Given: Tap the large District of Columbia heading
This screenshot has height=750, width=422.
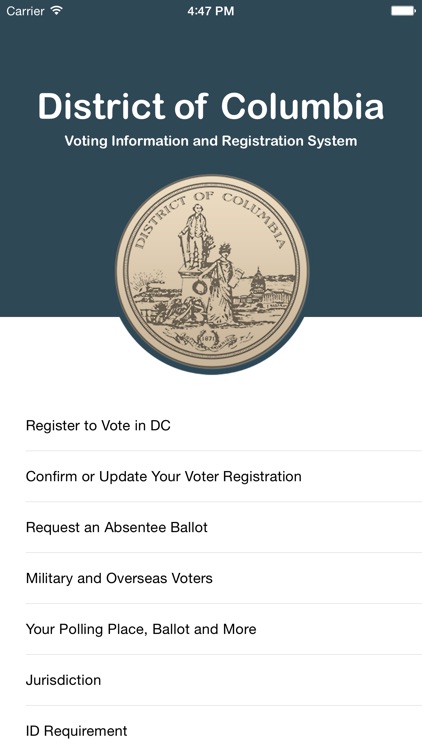Looking at the screenshot, I should pos(211,106).
